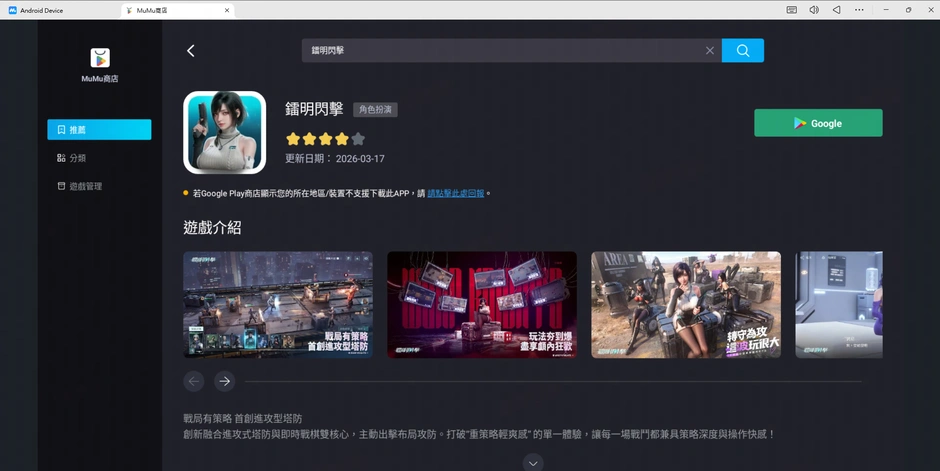Click the star rating row
Viewport: 940px width, 471px height.
(x=326, y=139)
